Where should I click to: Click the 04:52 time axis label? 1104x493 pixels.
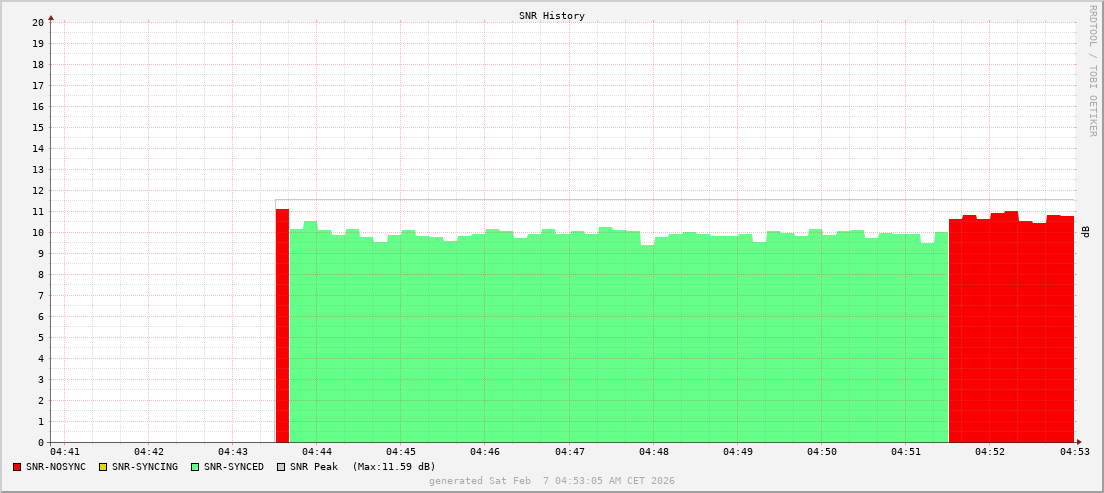coord(989,453)
